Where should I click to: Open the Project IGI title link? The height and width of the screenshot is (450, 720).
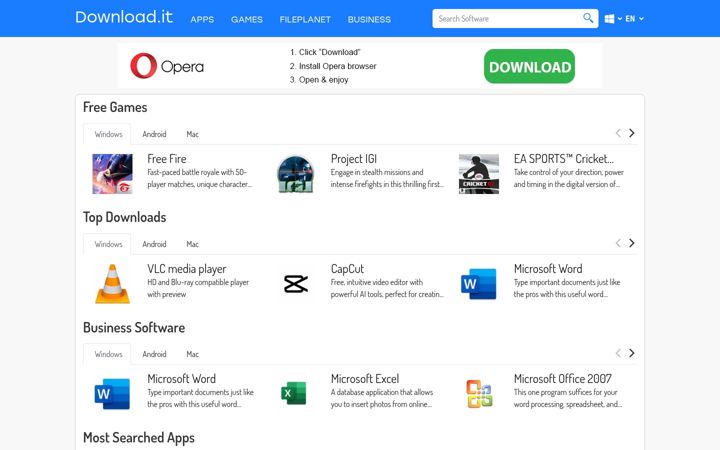click(354, 159)
